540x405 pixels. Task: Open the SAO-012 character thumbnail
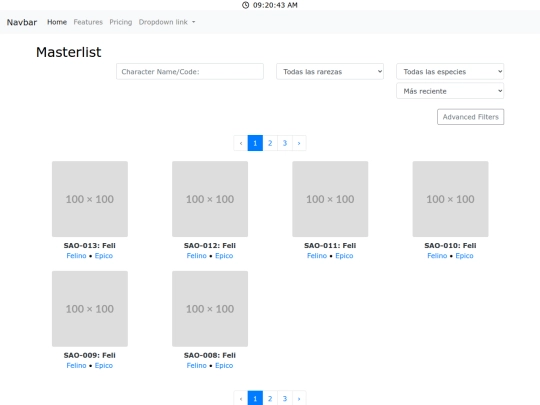tap(210, 199)
